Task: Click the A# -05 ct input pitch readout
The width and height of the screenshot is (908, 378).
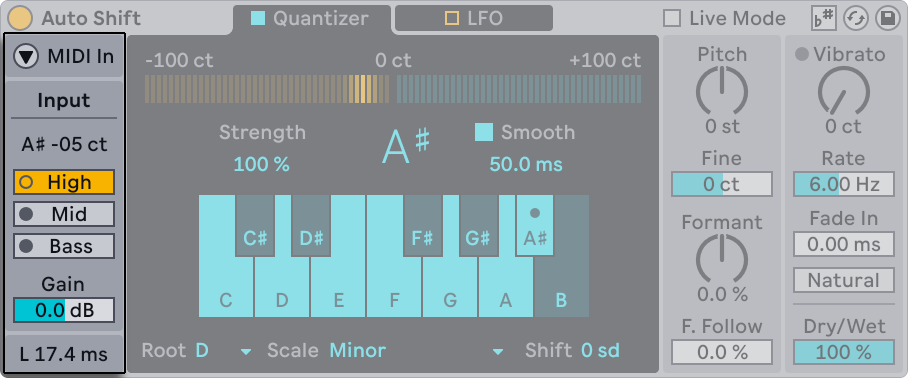Action: pyautogui.click(x=64, y=145)
